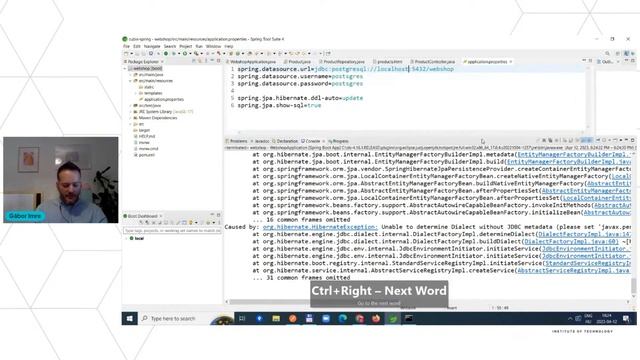Viewport: 640px width, 360px height.
Task: Open Task View on the taskbar
Action: coord(242,318)
